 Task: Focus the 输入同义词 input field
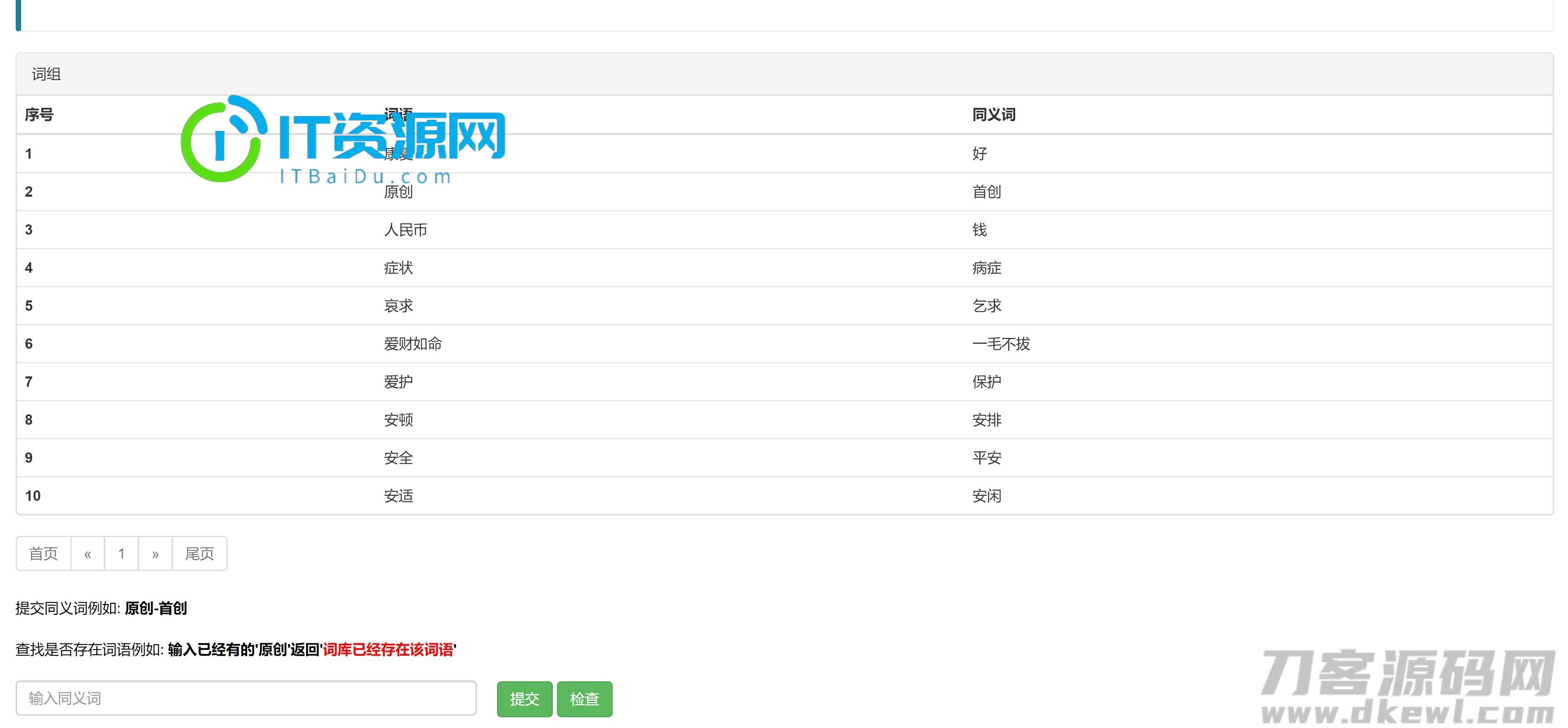click(x=246, y=698)
